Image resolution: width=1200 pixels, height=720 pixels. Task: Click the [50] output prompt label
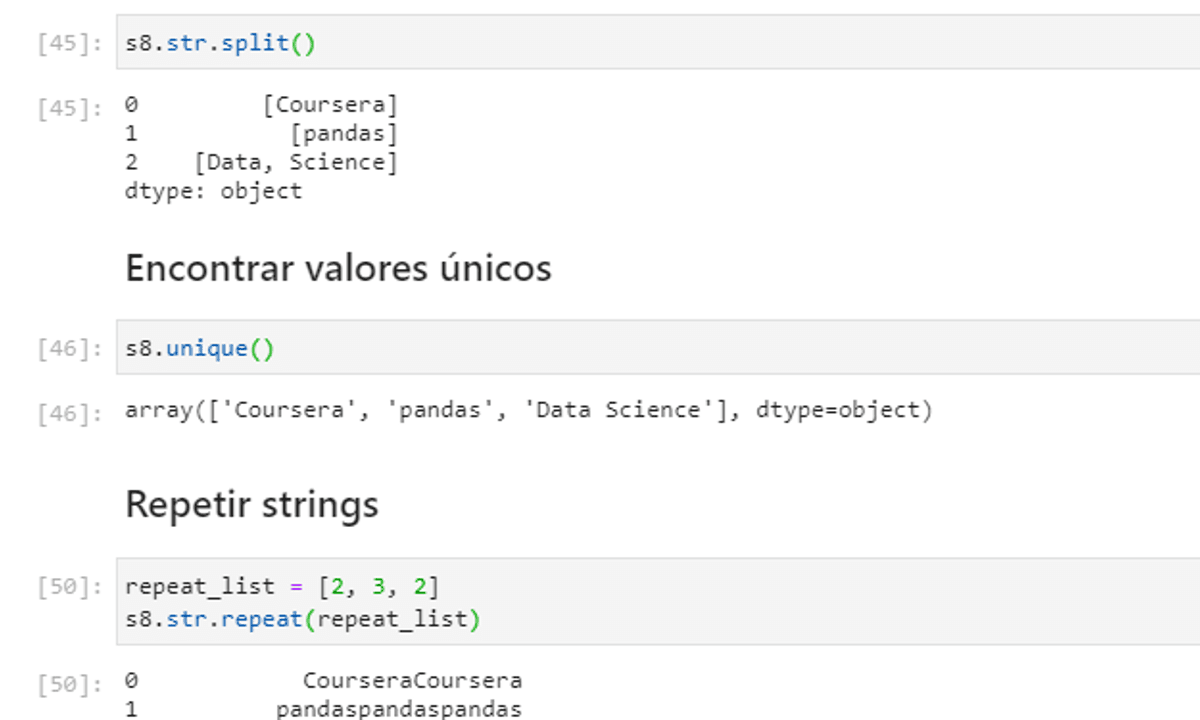(69, 685)
